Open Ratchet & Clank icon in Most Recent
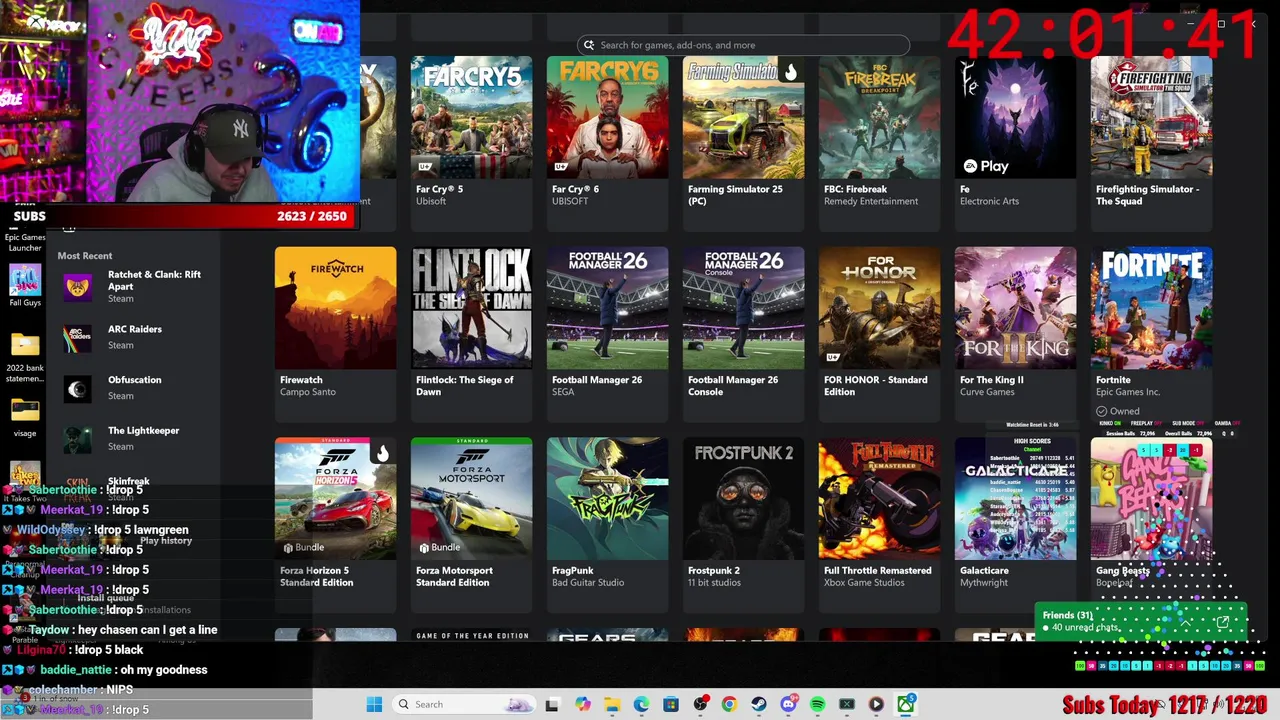The height and width of the screenshot is (720, 1280). pos(78,287)
